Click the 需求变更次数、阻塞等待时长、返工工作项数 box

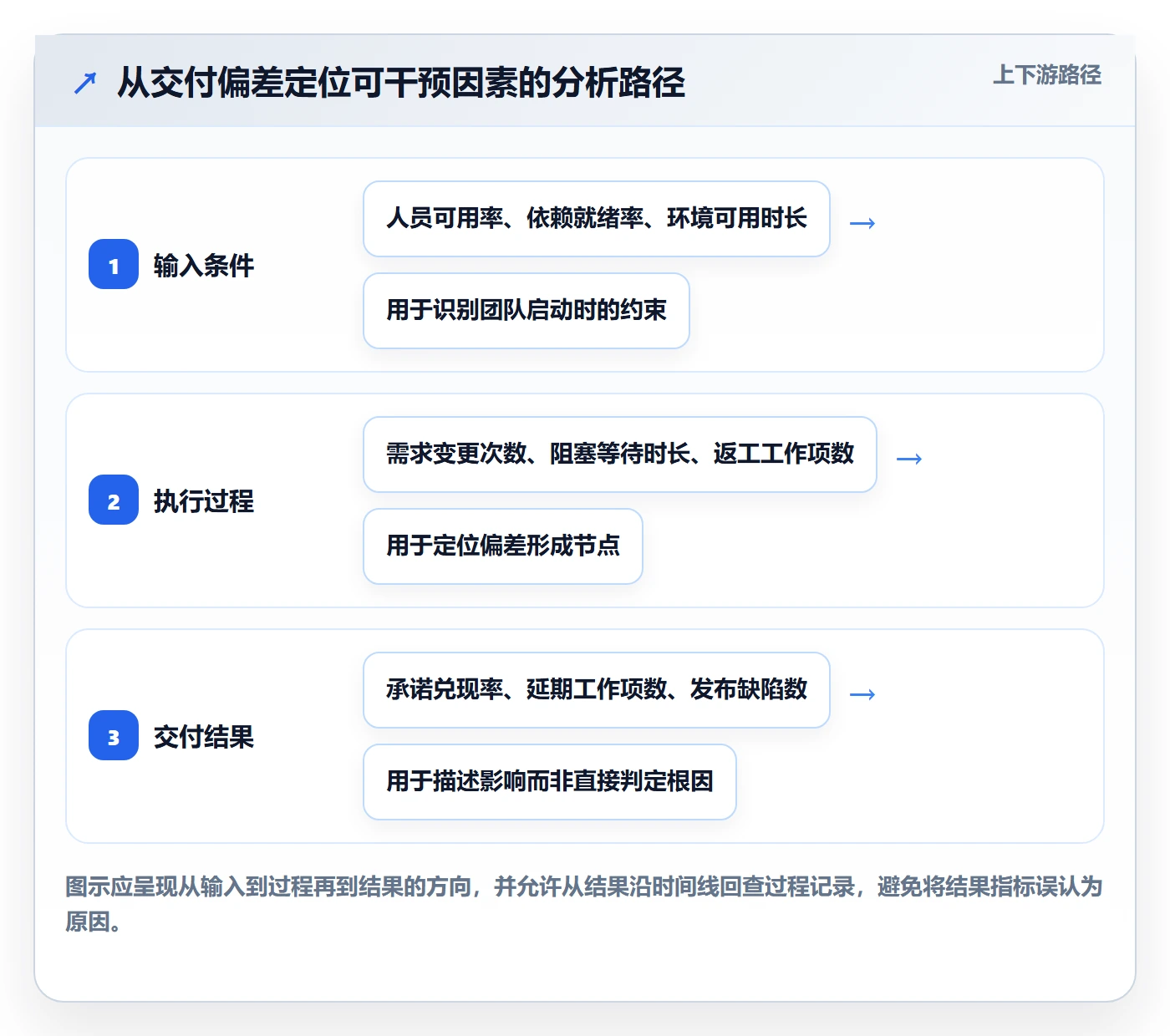click(620, 455)
